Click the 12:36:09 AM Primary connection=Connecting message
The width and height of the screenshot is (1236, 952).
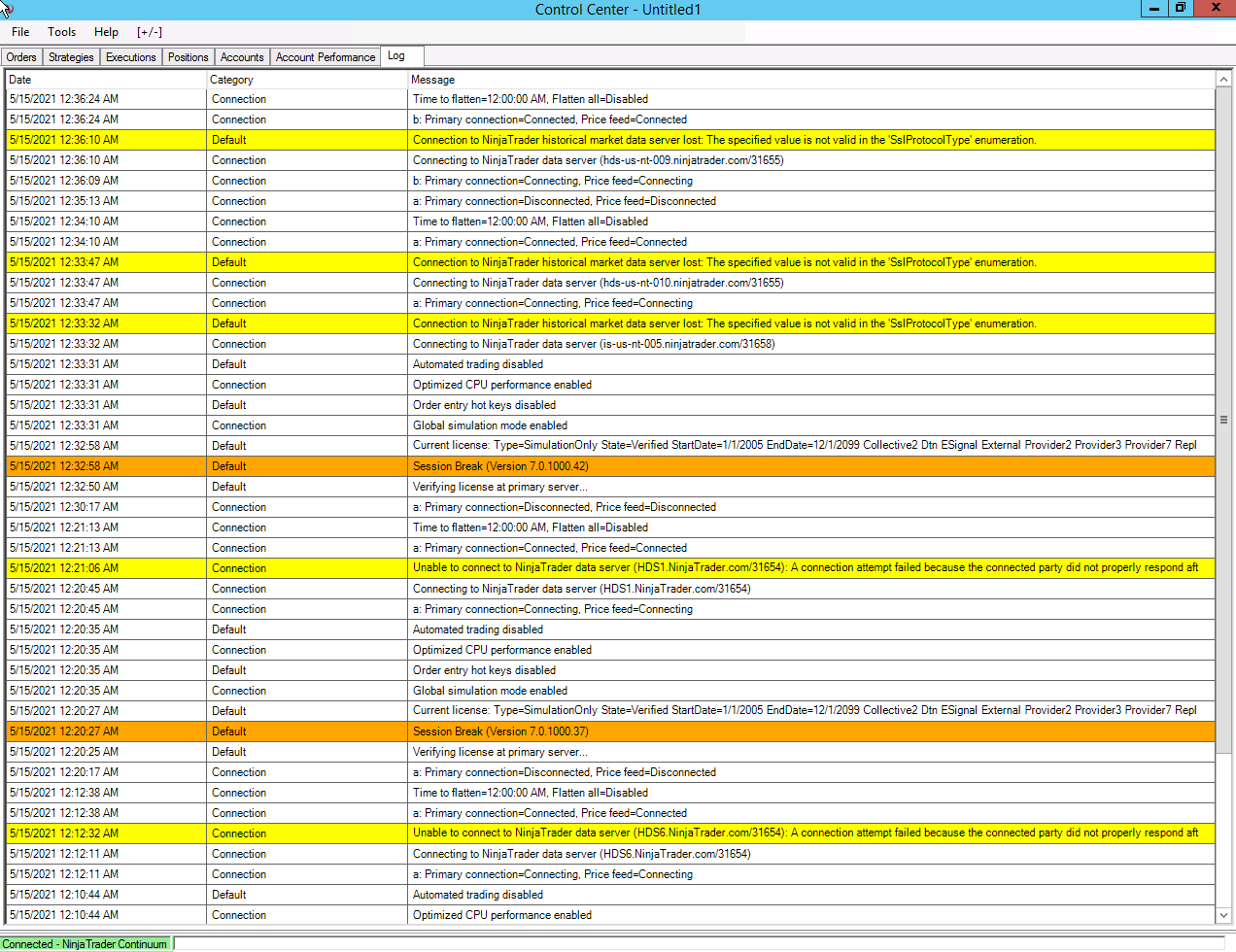[553, 181]
